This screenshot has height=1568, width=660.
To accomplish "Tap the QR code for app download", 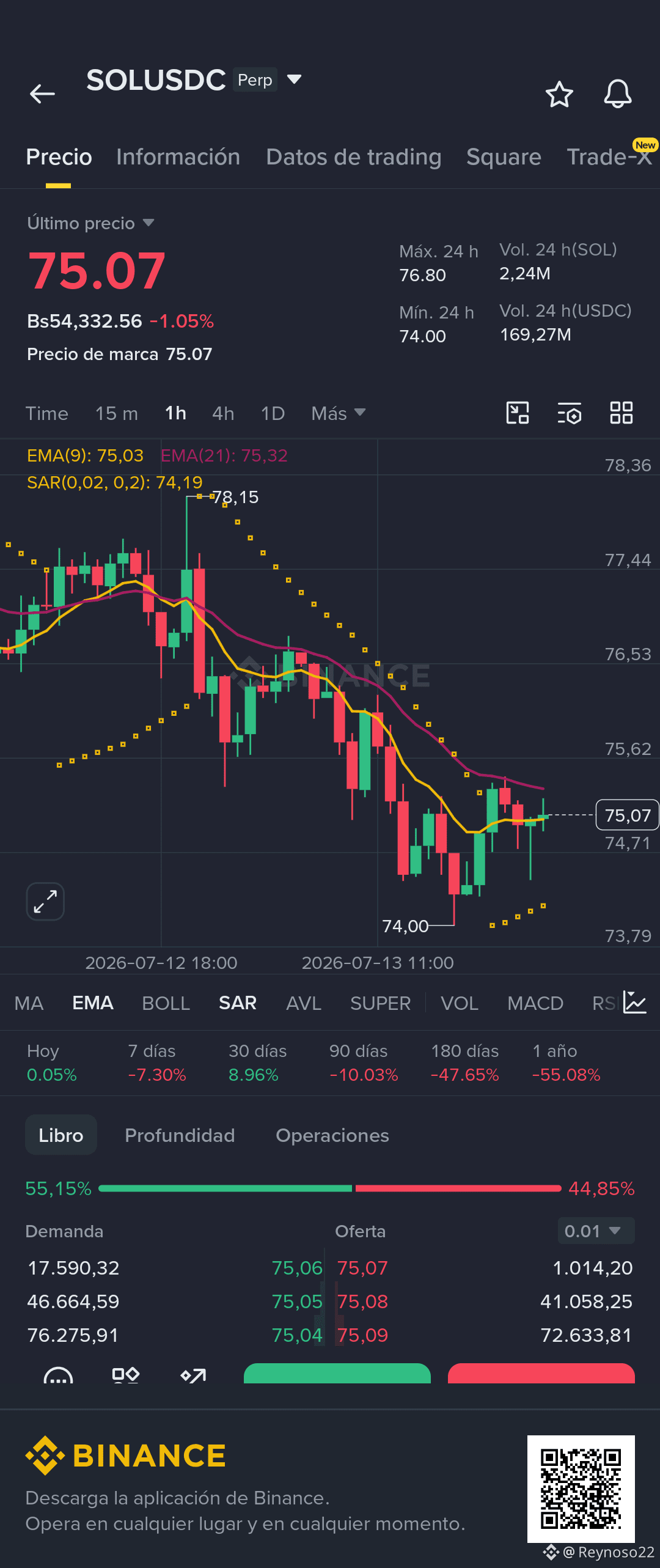I will [581, 1489].
